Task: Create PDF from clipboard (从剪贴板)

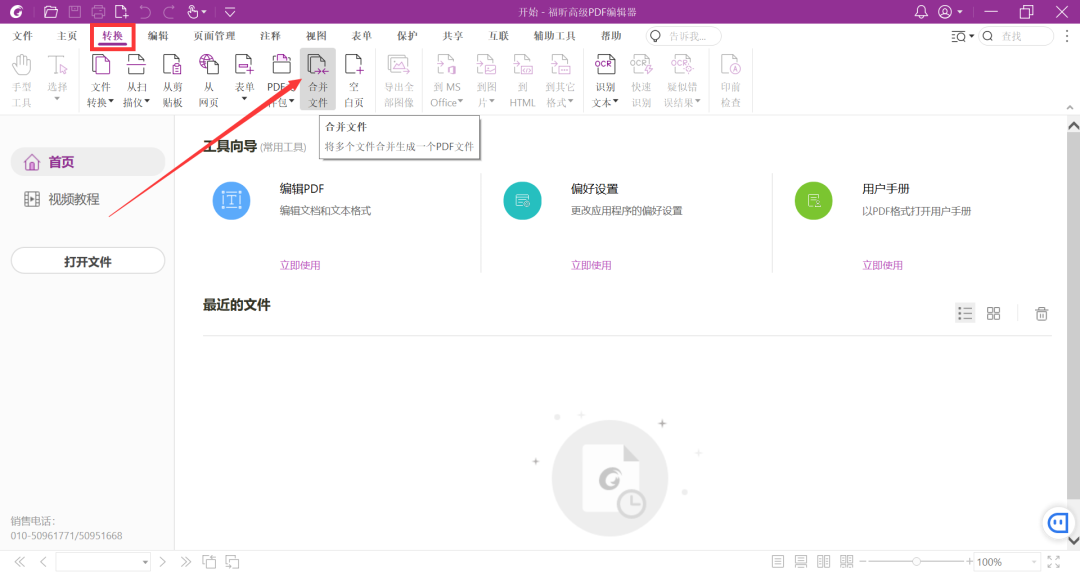Action: click(172, 81)
